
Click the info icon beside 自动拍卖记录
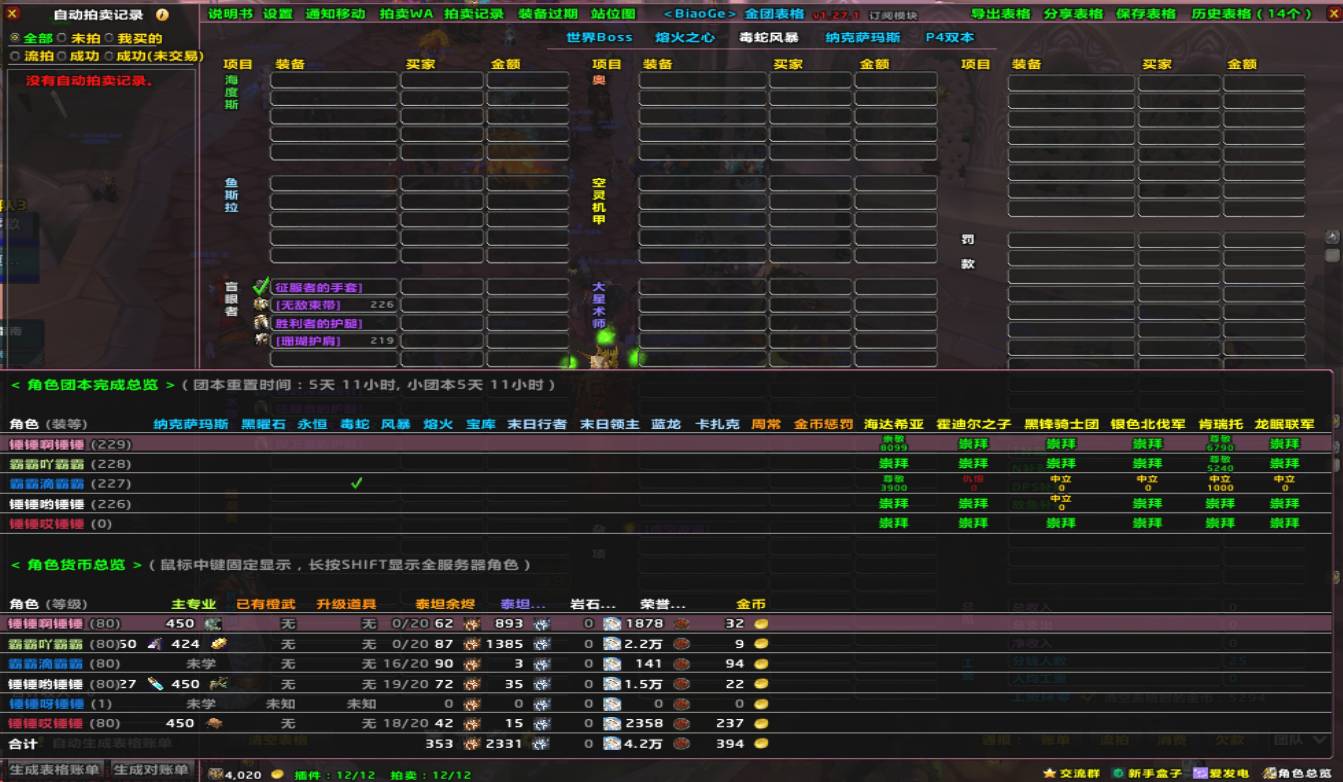[x=162, y=15]
